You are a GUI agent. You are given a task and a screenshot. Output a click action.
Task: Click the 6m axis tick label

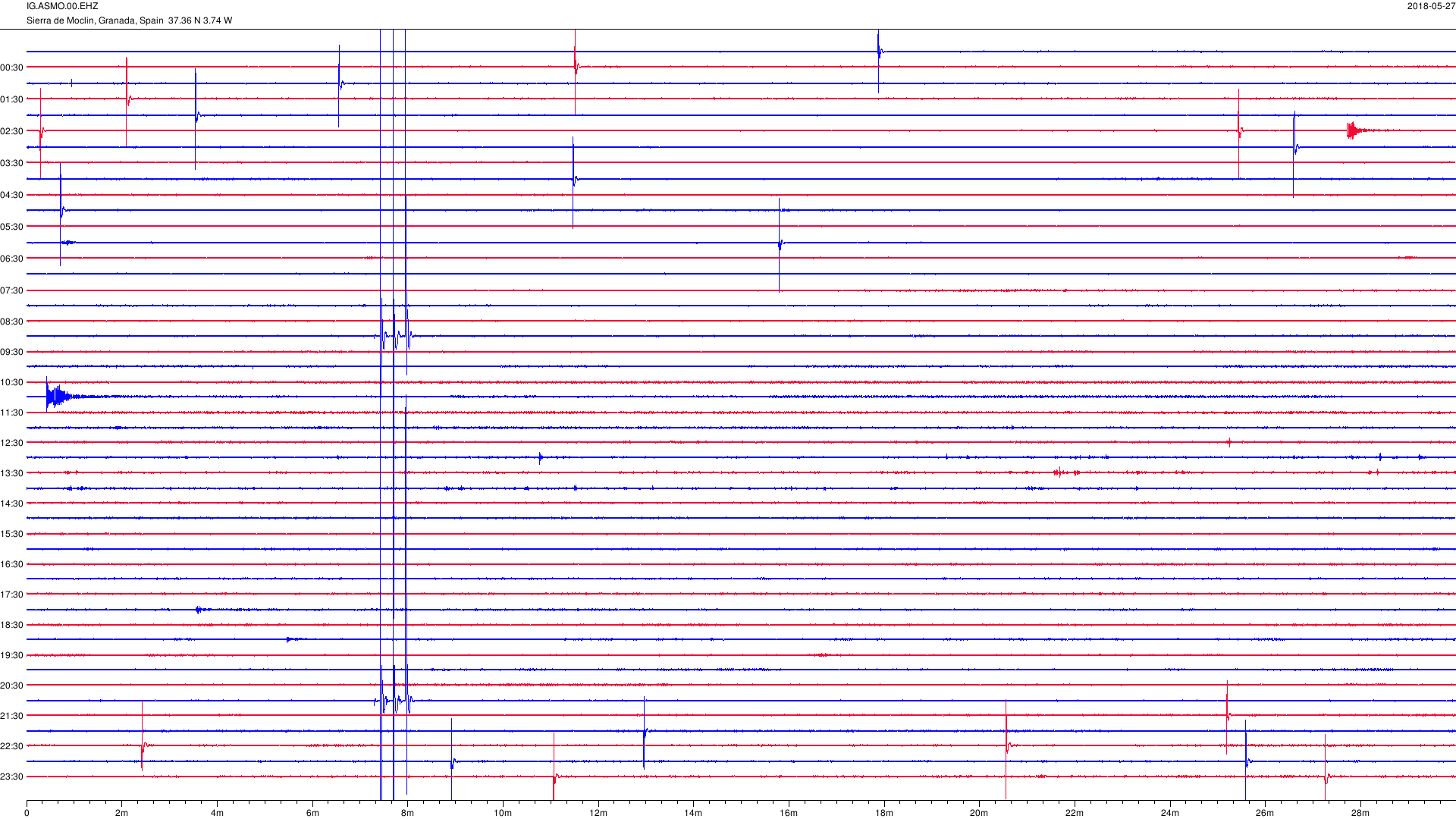pyautogui.click(x=312, y=813)
